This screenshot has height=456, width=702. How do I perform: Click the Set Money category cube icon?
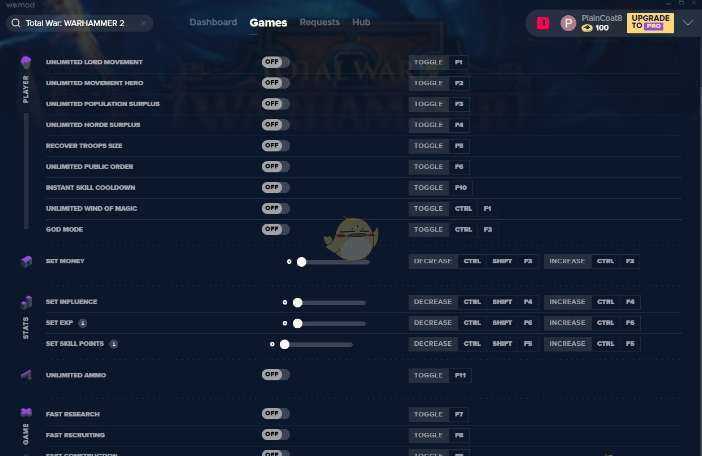pos(26,261)
